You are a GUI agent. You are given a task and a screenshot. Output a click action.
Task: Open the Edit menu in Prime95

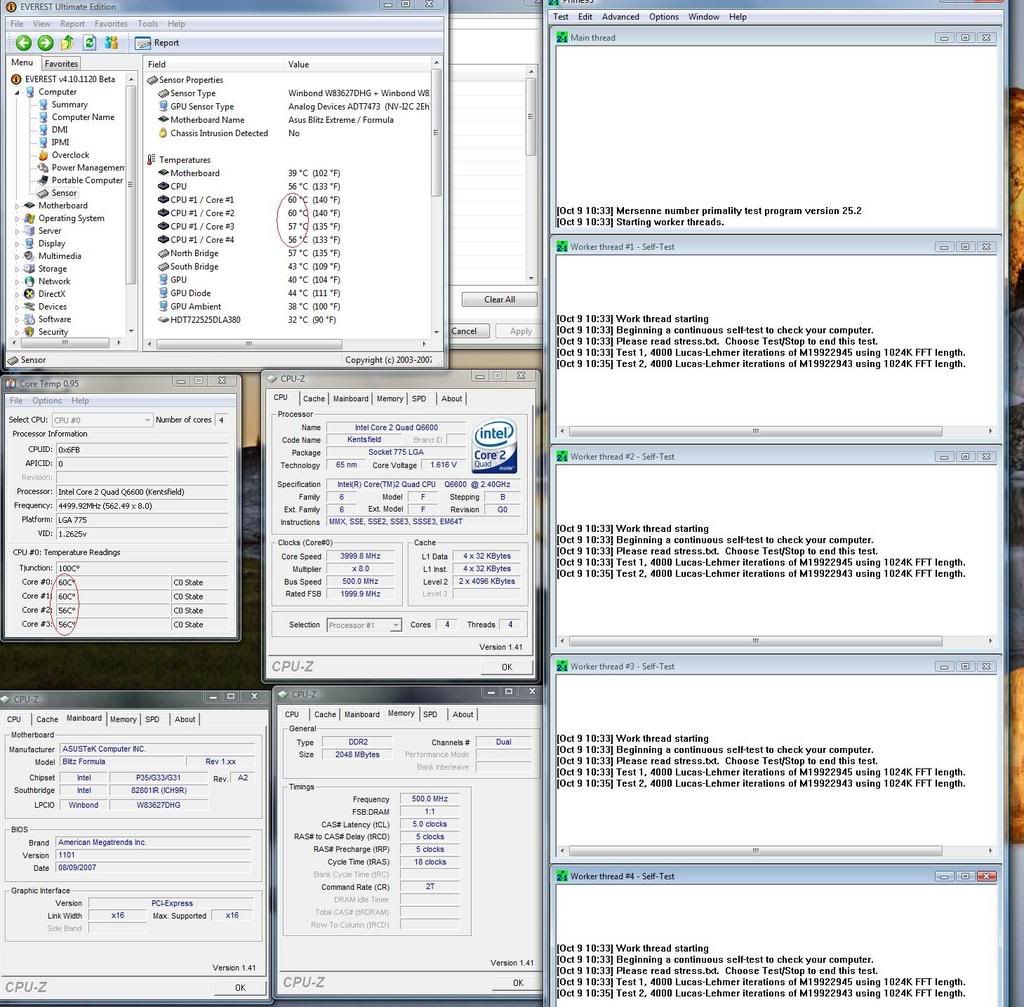[x=585, y=17]
